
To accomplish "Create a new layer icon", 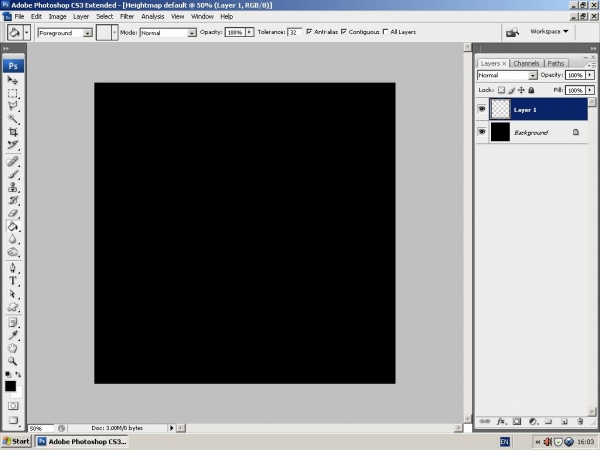I will pyautogui.click(x=564, y=421).
